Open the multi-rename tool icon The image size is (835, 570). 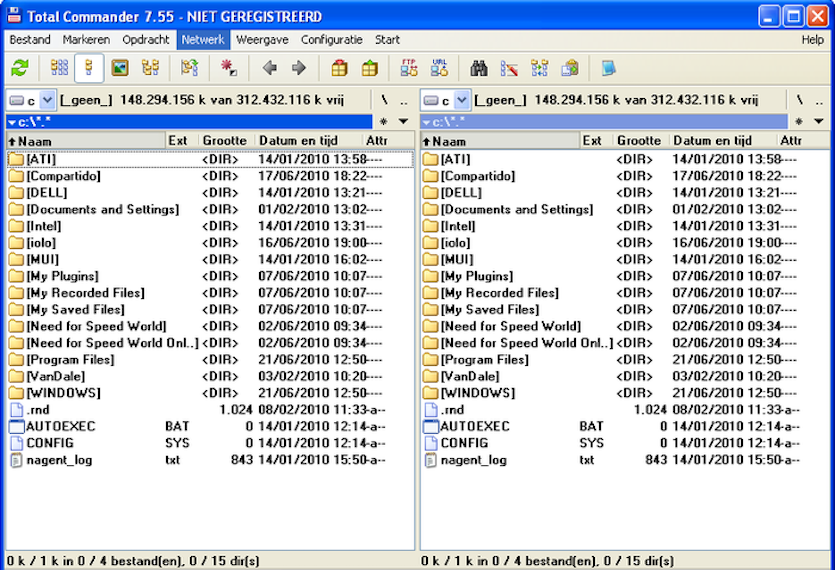(x=509, y=68)
